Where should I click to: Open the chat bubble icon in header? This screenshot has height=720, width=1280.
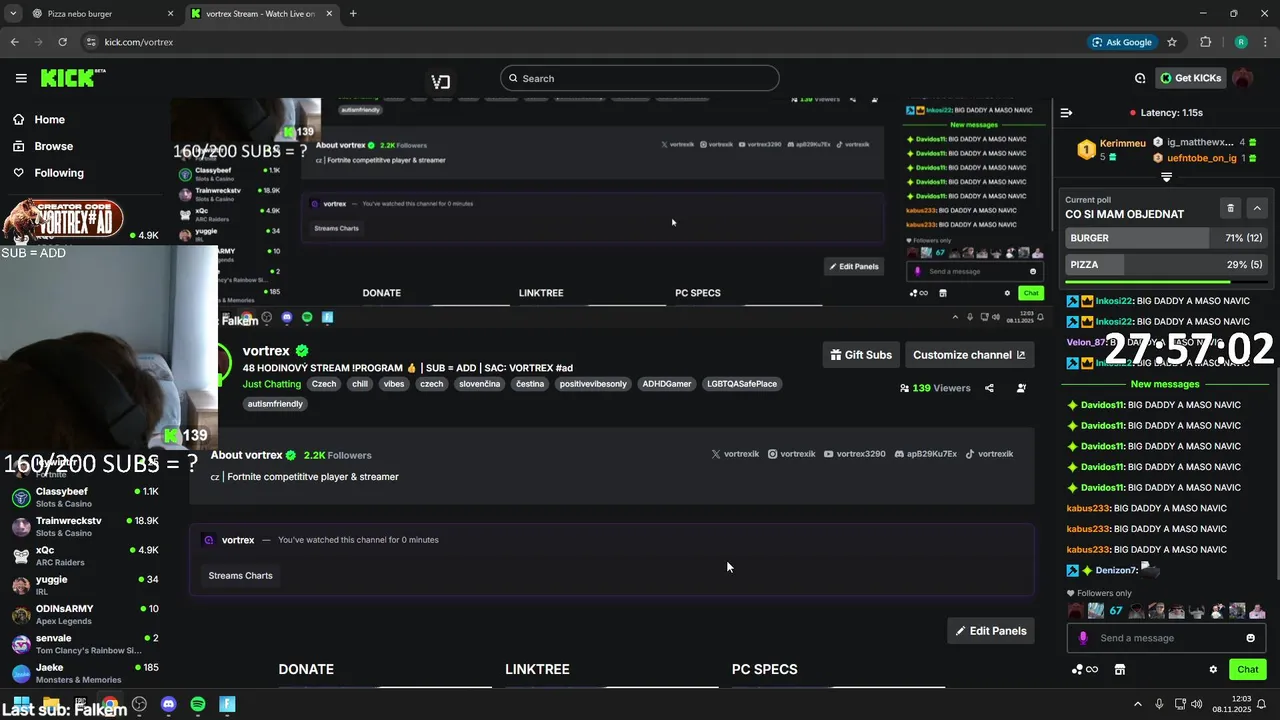[1140, 78]
